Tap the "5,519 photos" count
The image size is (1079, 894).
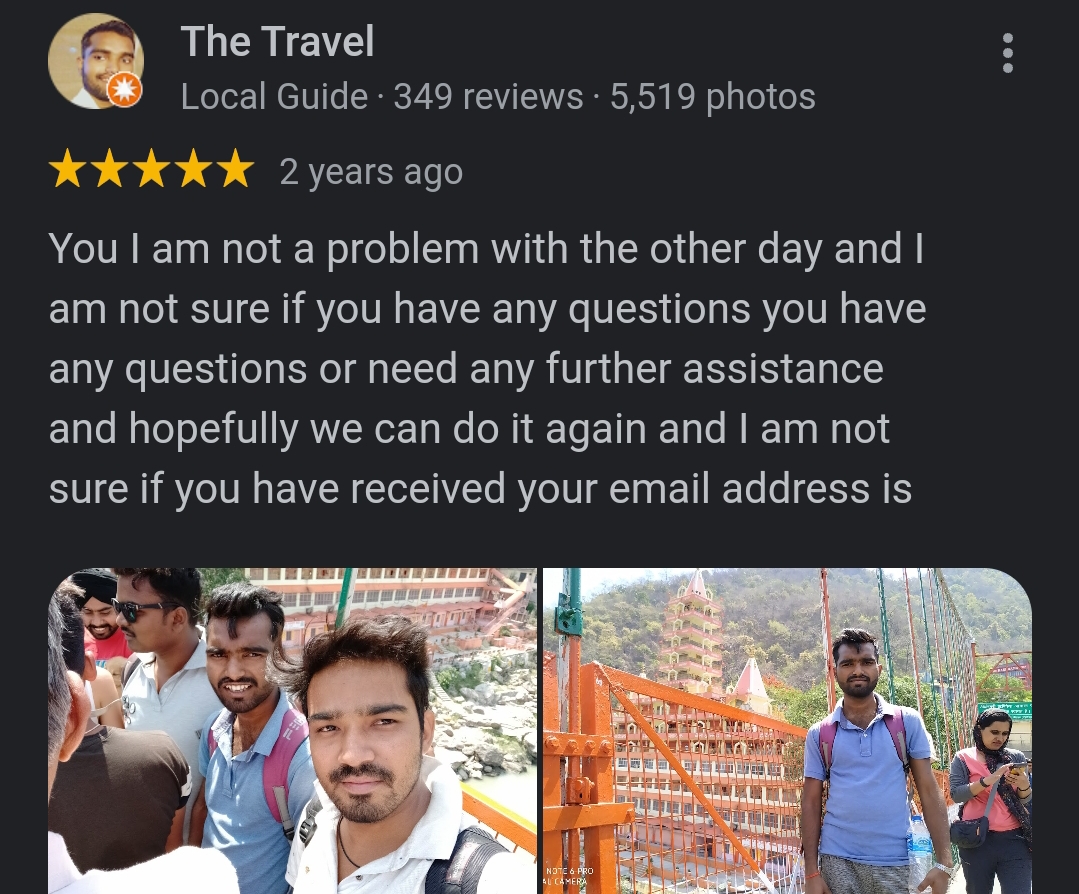tap(713, 96)
